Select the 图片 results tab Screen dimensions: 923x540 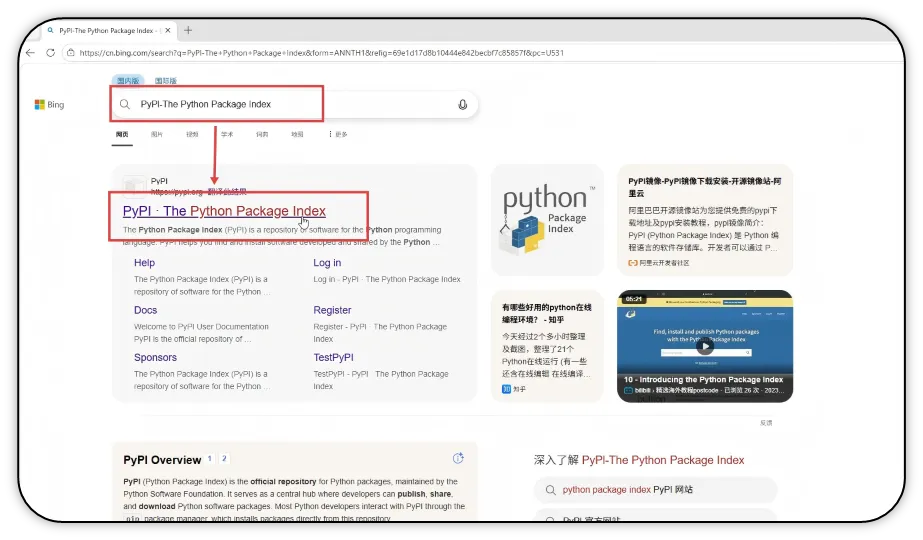point(157,135)
